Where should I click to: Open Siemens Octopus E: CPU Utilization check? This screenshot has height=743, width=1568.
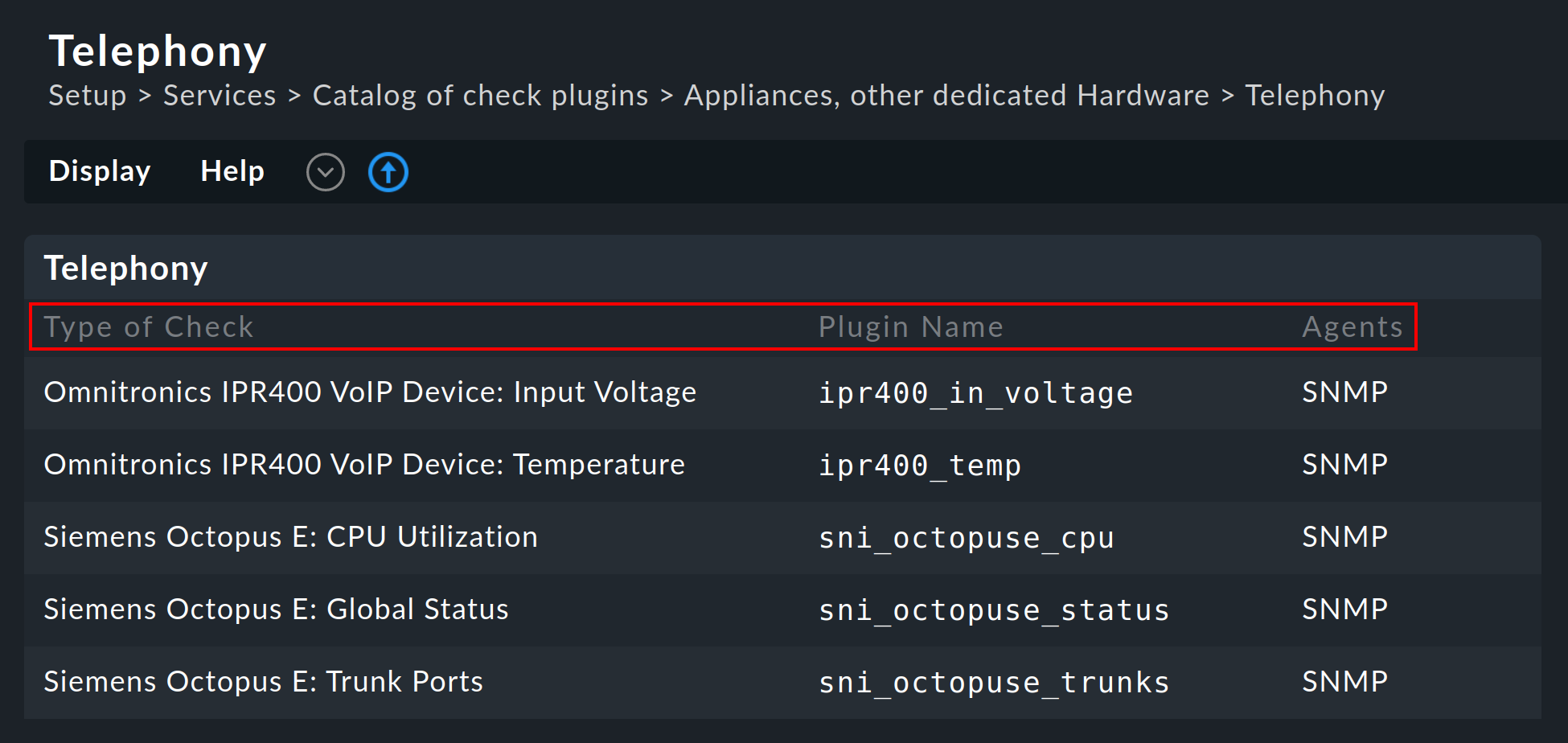tap(290, 536)
